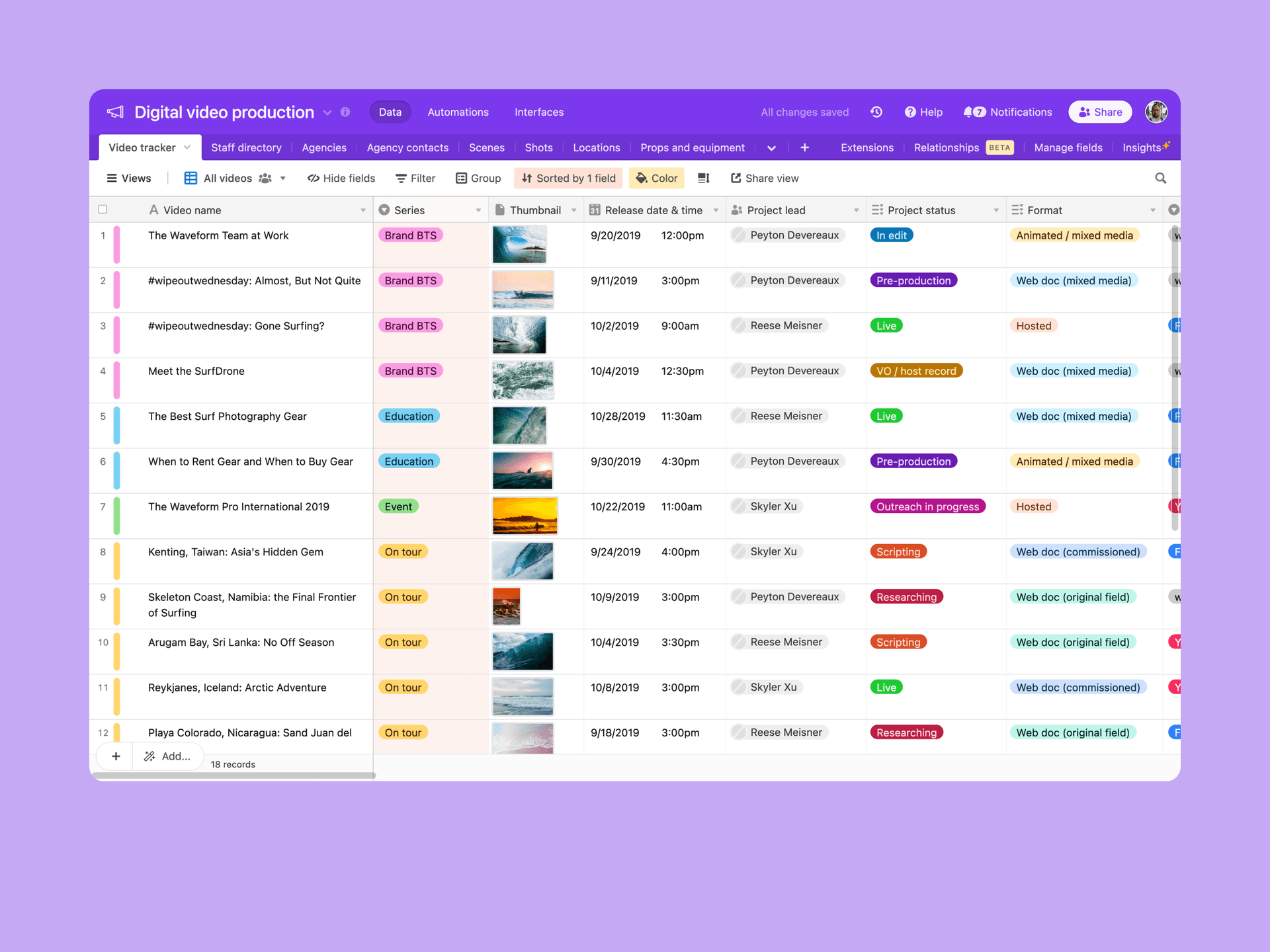Click the All videos grid view icon

click(x=190, y=178)
